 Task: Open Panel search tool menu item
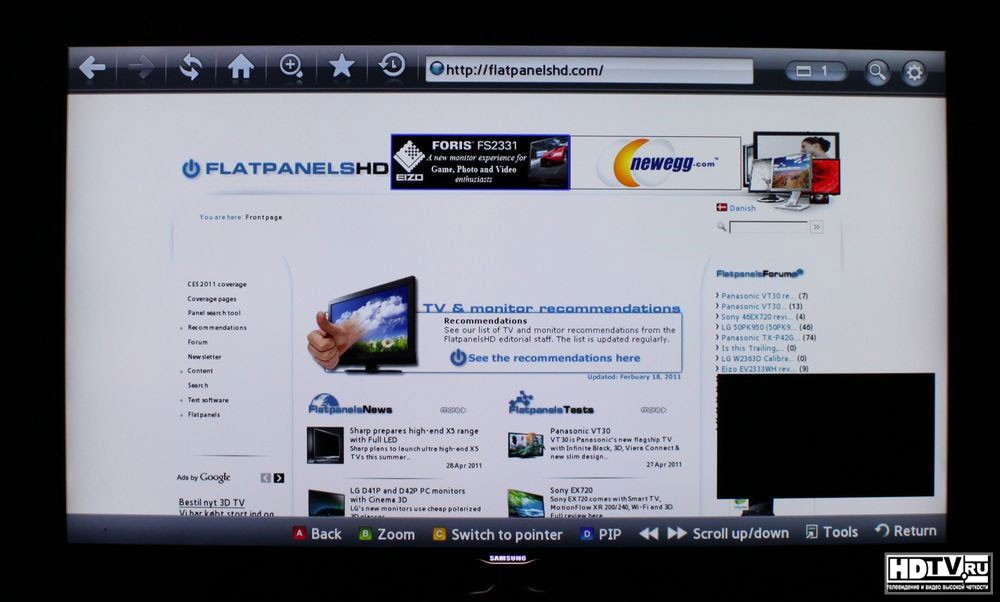pyautogui.click(x=214, y=313)
